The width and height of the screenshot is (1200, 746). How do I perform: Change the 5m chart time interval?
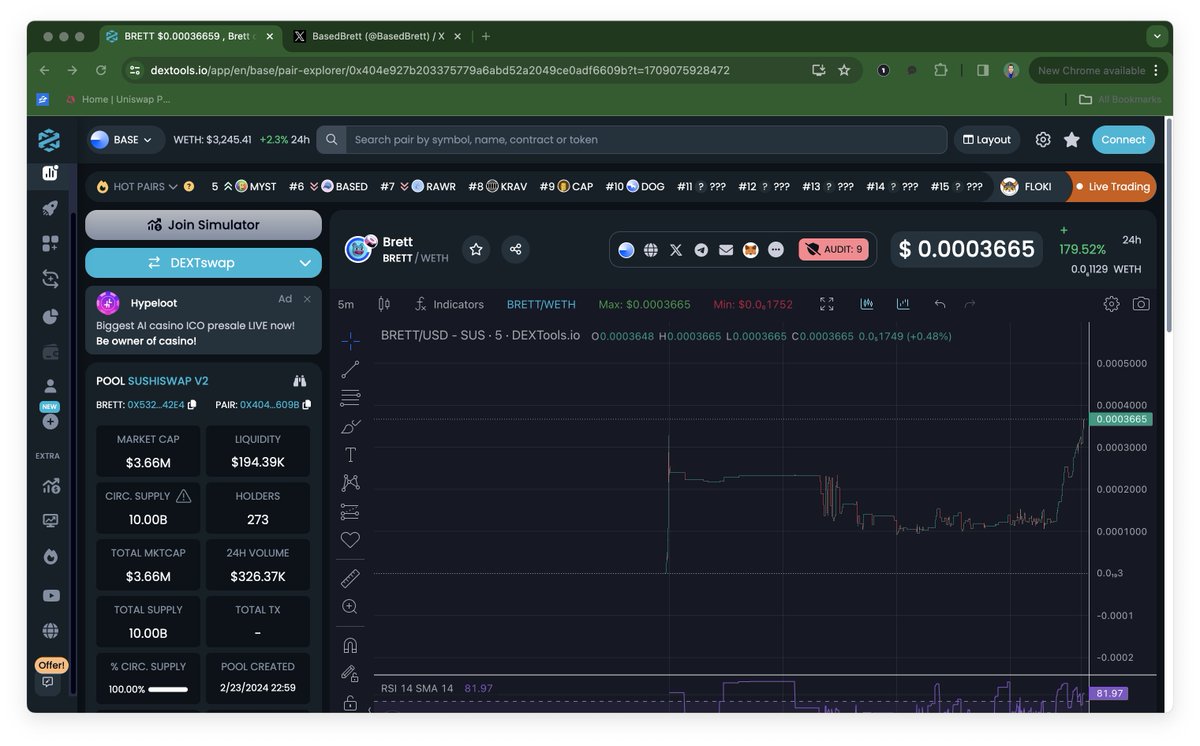(x=346, y=304)
